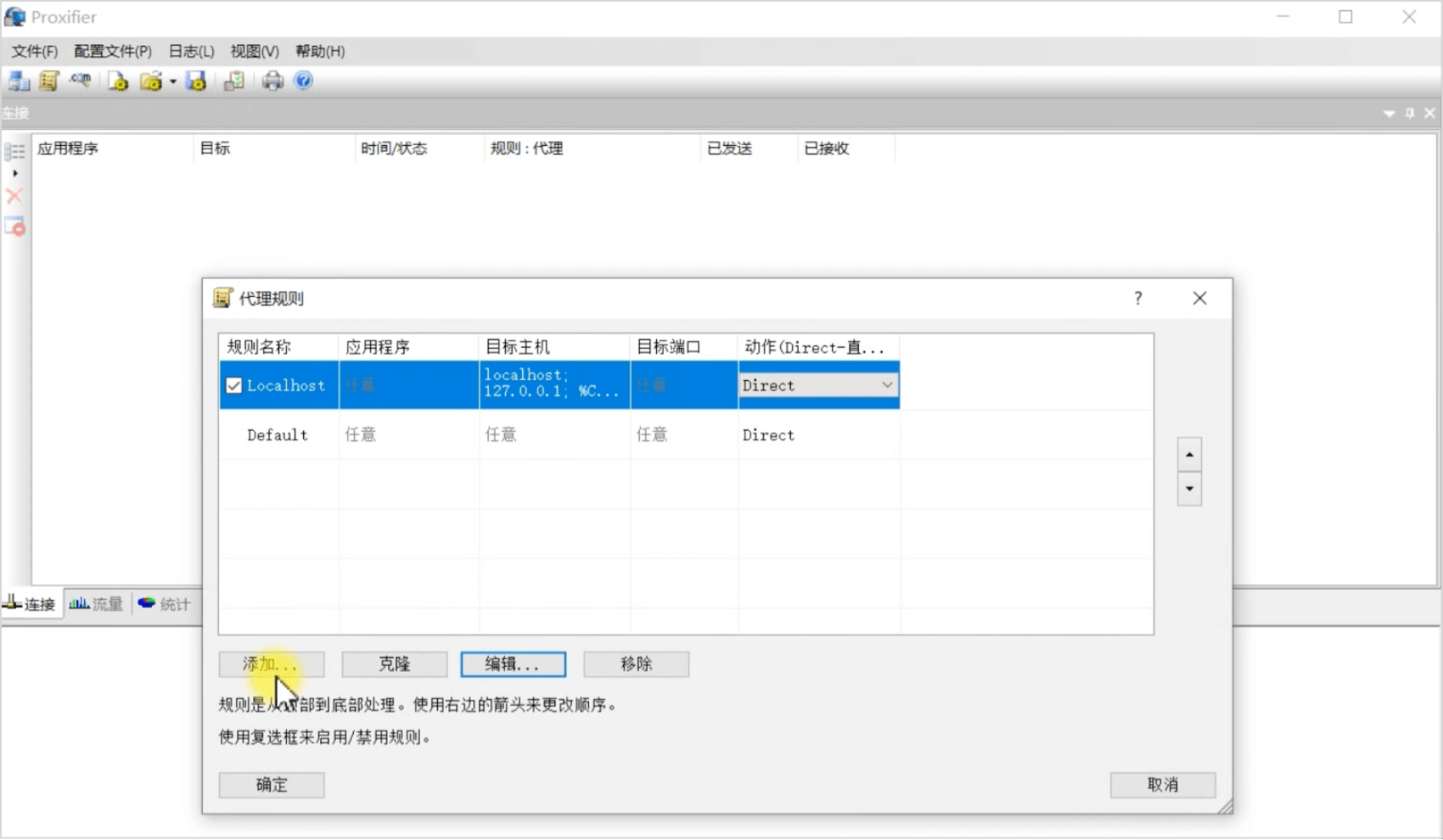Toggle the Localhost rule checkbox
Viewport: 1443px width, 840px height.
(234, 385)
